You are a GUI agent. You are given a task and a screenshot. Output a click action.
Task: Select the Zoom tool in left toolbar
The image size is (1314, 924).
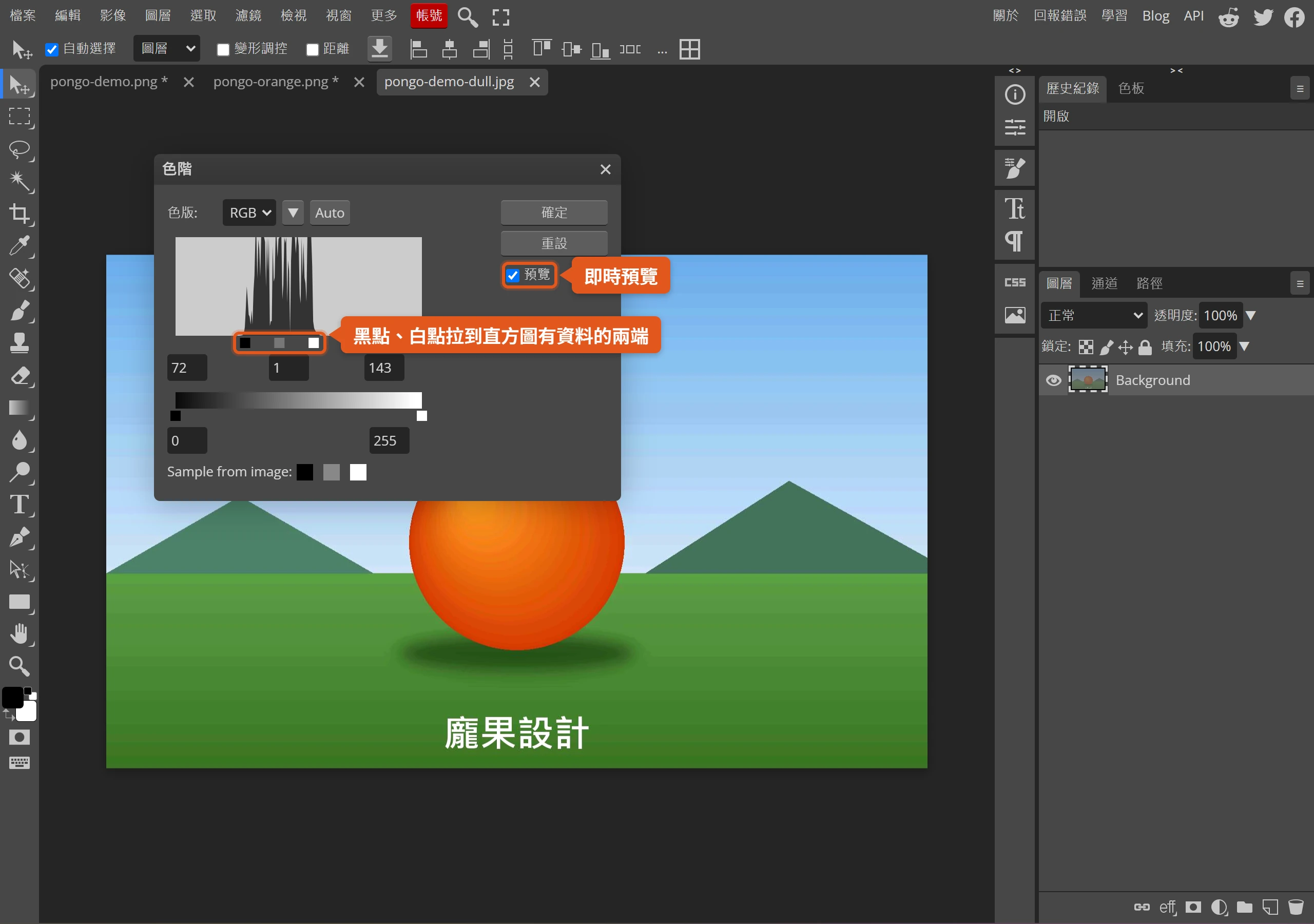20,666
